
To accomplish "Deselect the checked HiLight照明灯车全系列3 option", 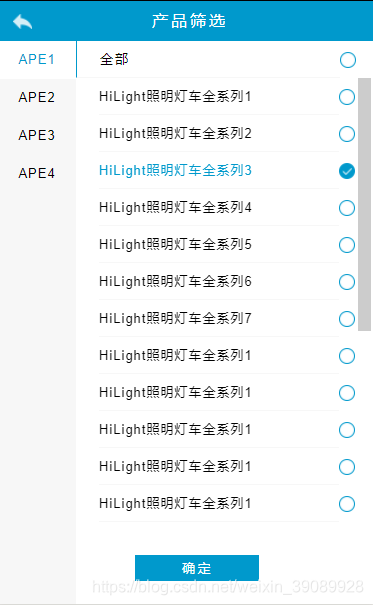I will click(x=347, y=171).
